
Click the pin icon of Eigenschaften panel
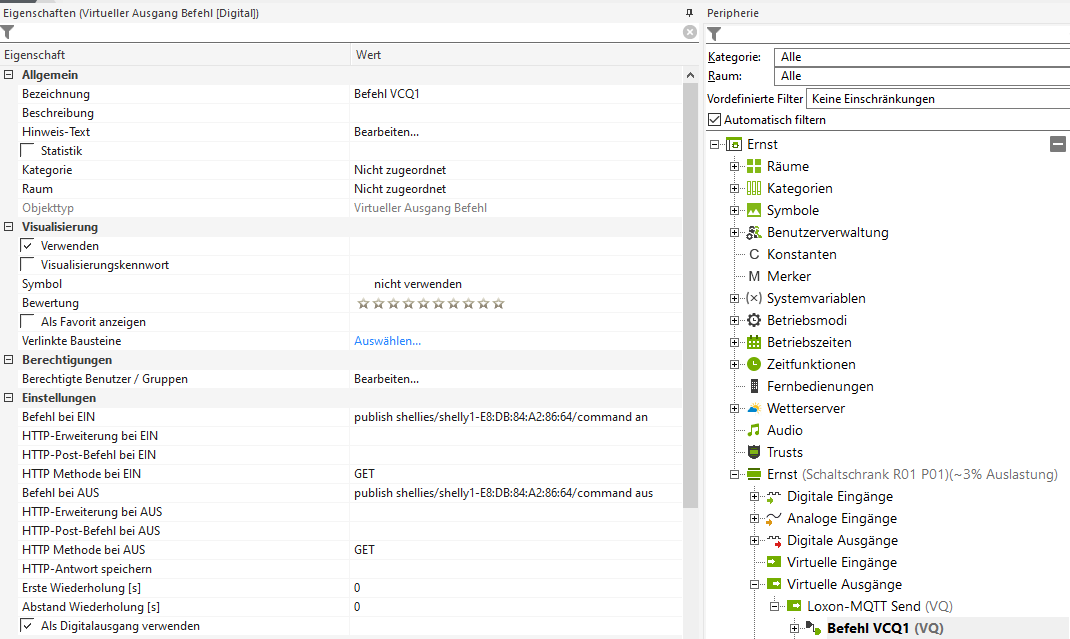click(x=689, y=12)
